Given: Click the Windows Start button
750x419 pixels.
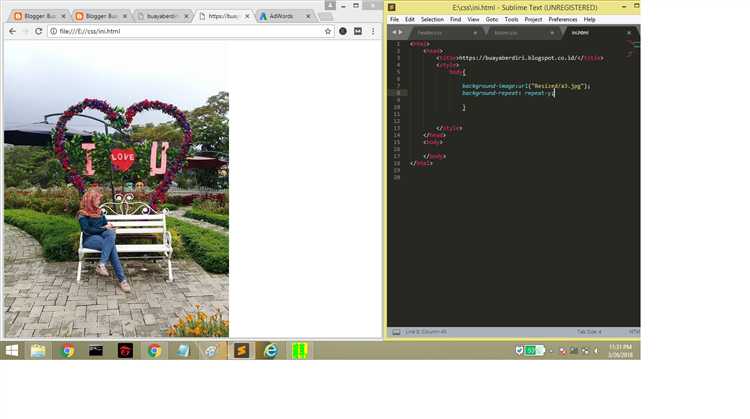Looking at the screenshot, I should (x=12, y=350).
